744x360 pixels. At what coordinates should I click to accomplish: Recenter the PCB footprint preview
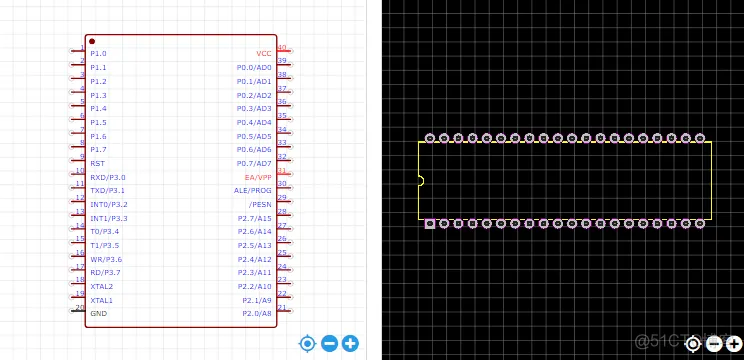693,343
